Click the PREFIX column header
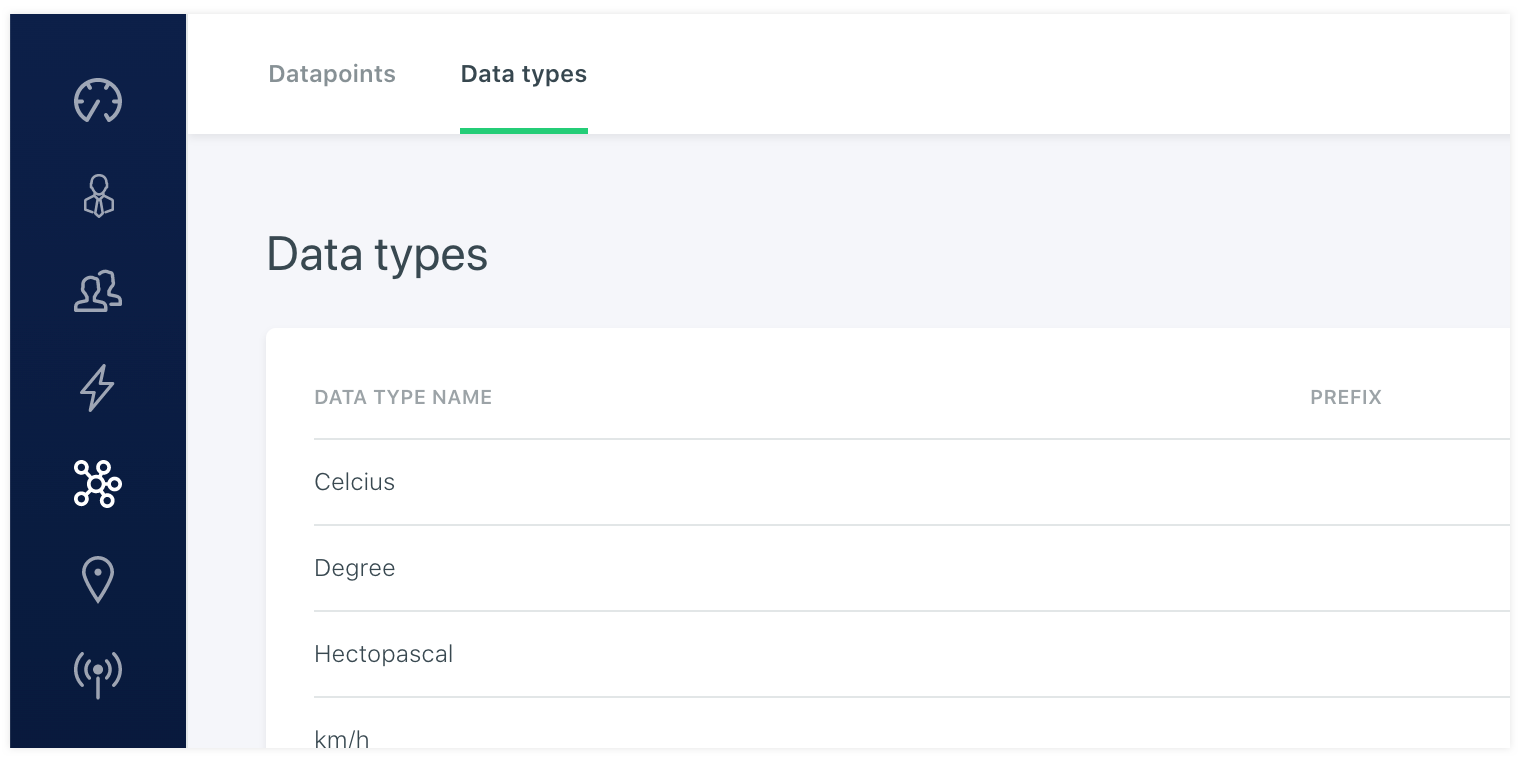1520x760 pixels. click(x=1345, y=397)
